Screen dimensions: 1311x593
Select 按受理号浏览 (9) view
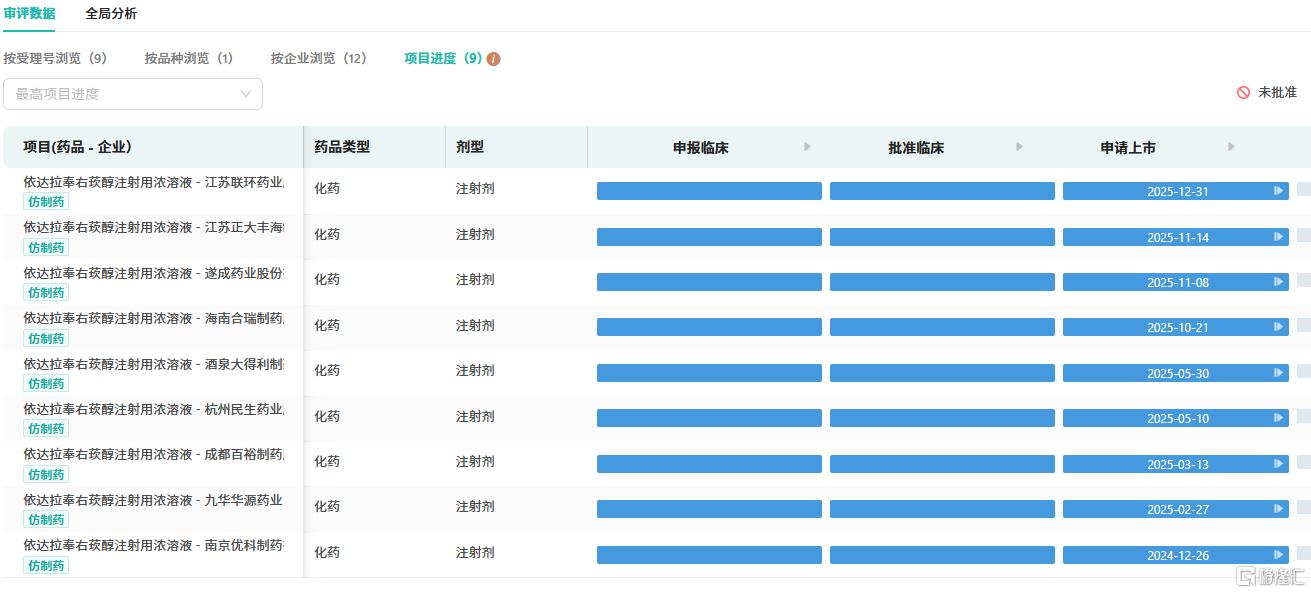pos(55,58)
